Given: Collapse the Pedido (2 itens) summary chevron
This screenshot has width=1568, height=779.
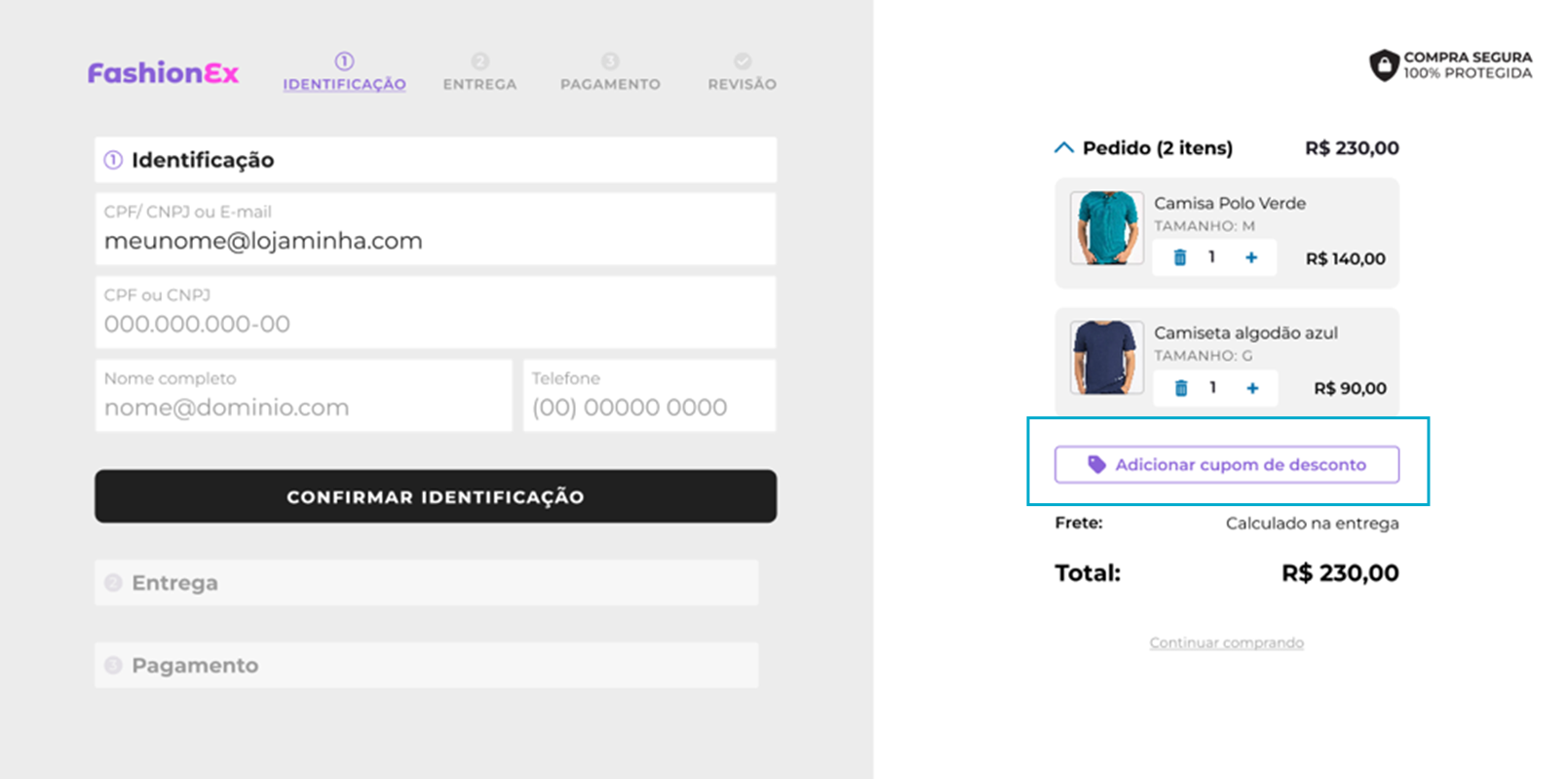Looking at the screenshot, I should 1064,148.
